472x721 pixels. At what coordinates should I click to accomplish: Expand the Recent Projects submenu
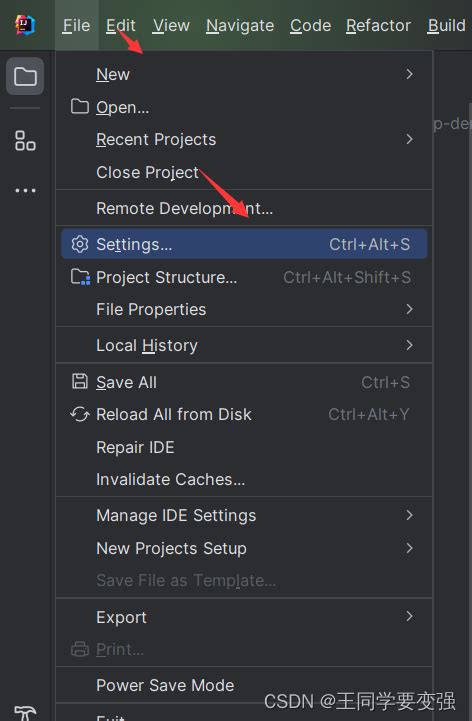[244, 139]
